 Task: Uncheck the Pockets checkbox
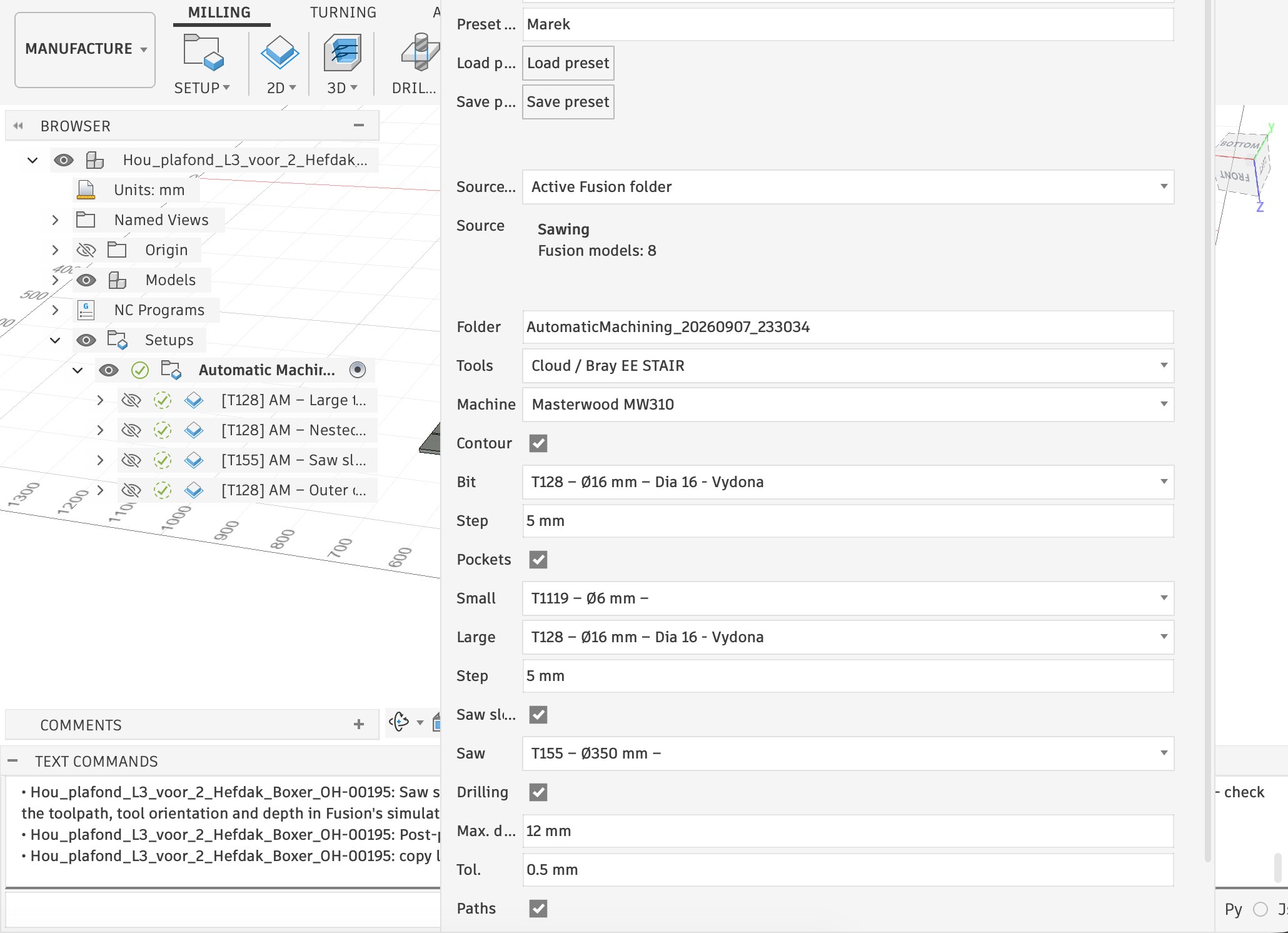tap(538, 560)
